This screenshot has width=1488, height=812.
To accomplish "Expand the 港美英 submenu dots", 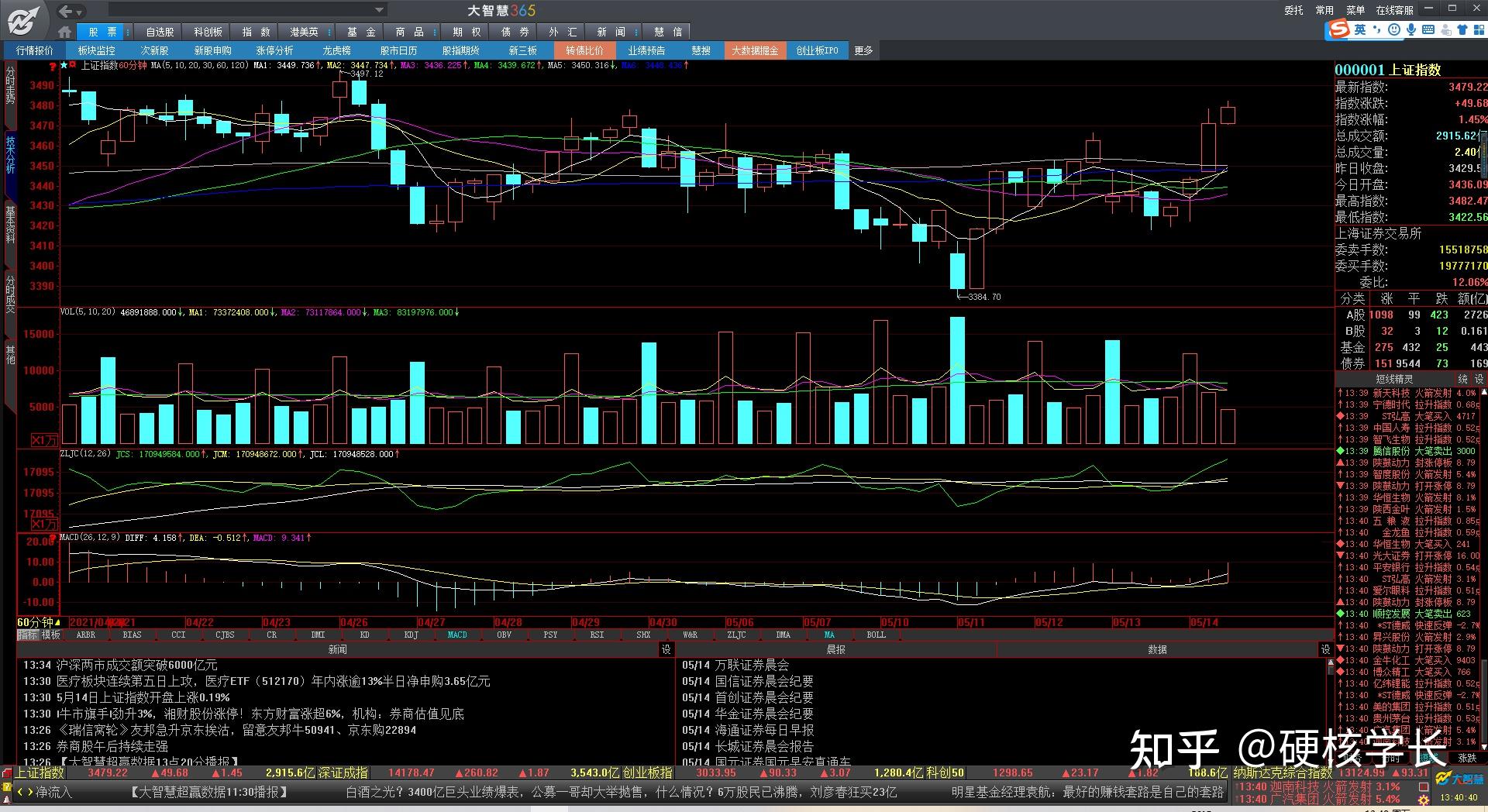I will coord(329,32).
